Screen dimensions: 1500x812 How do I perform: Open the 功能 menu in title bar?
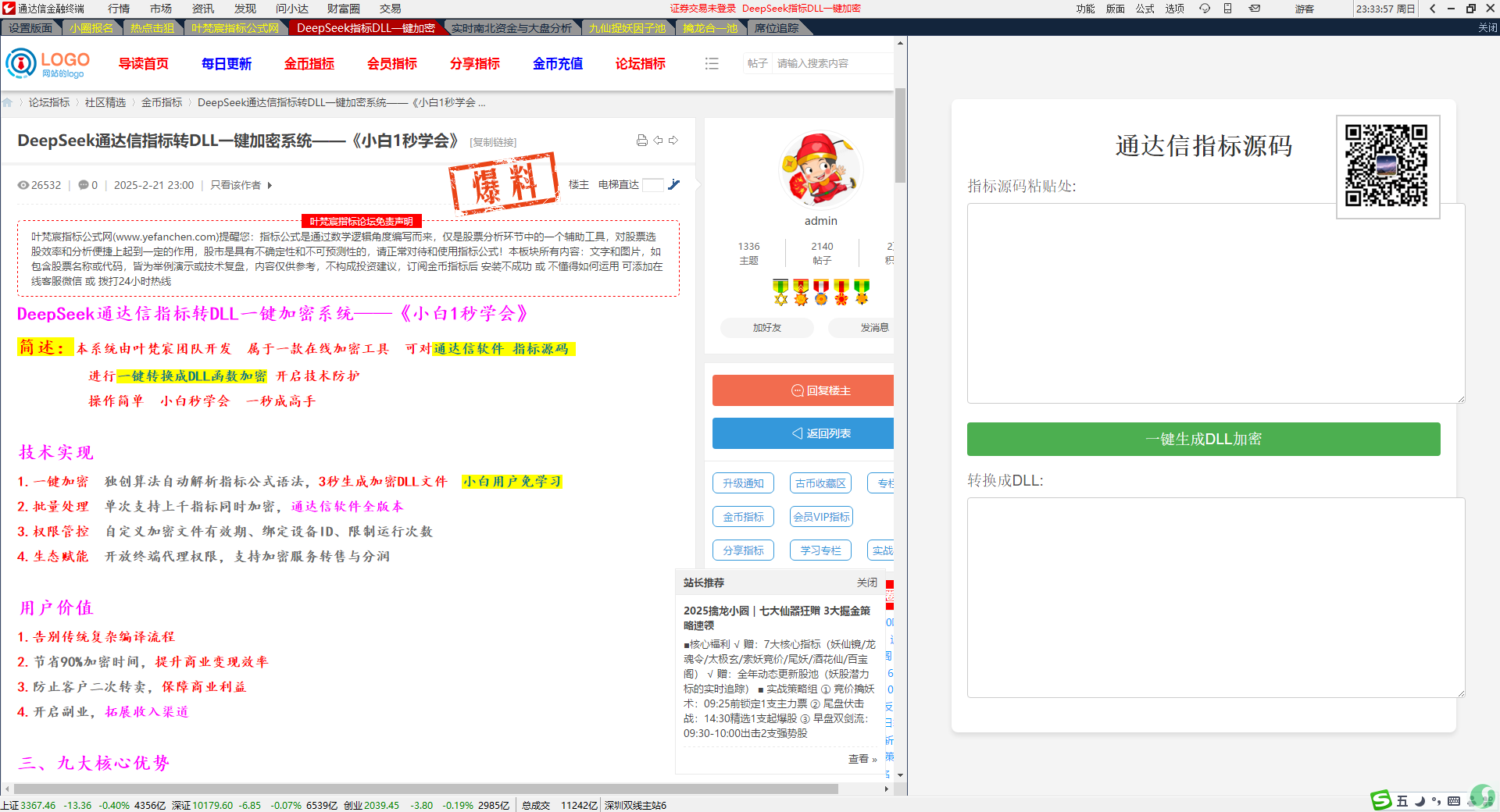coord(1085,9)
